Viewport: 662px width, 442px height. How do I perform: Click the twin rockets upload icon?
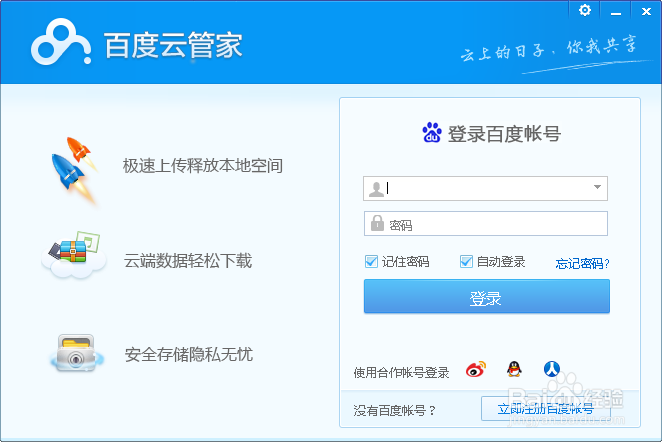(x=75, y=170)
